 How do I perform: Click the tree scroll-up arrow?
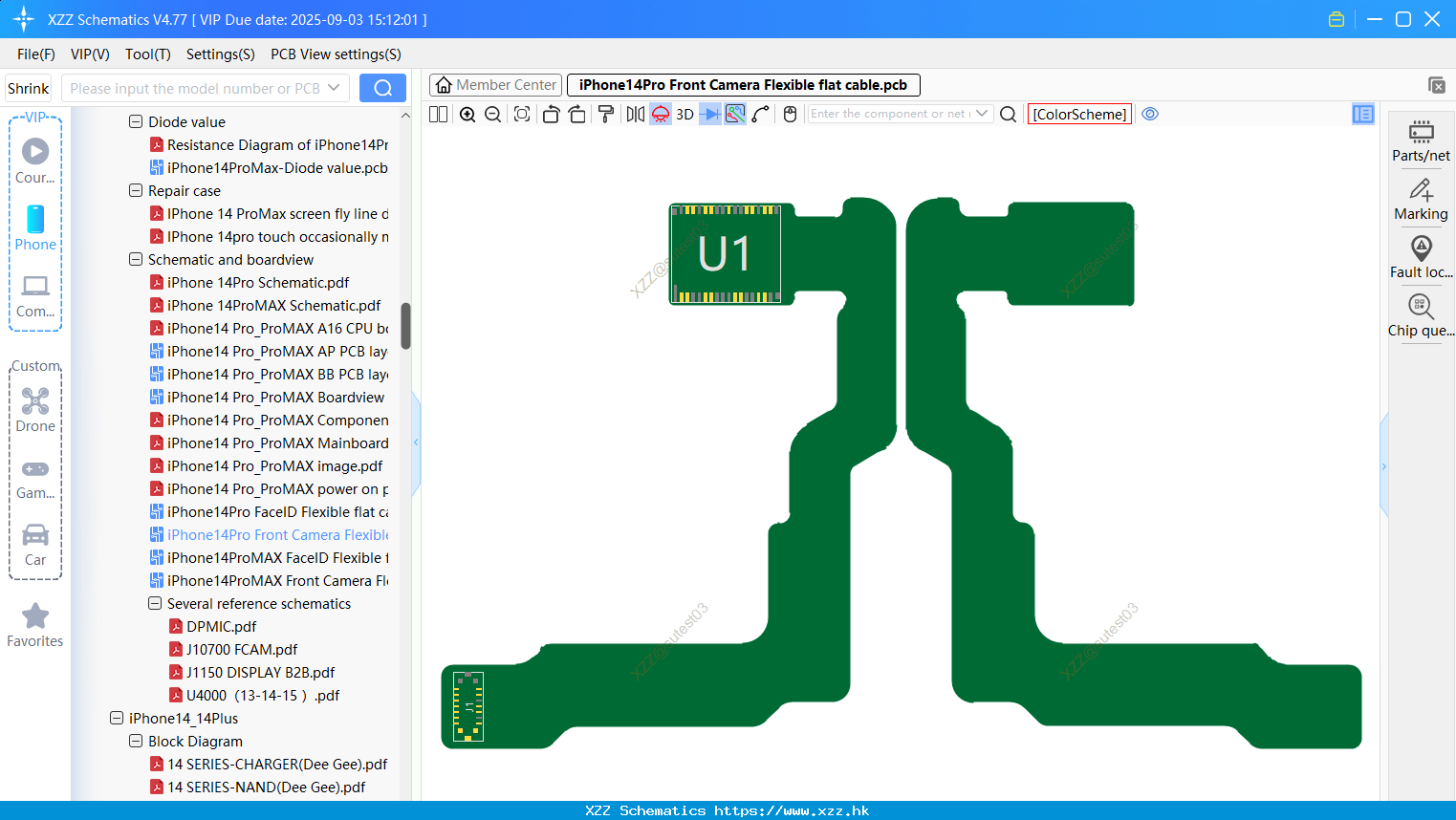405,116
